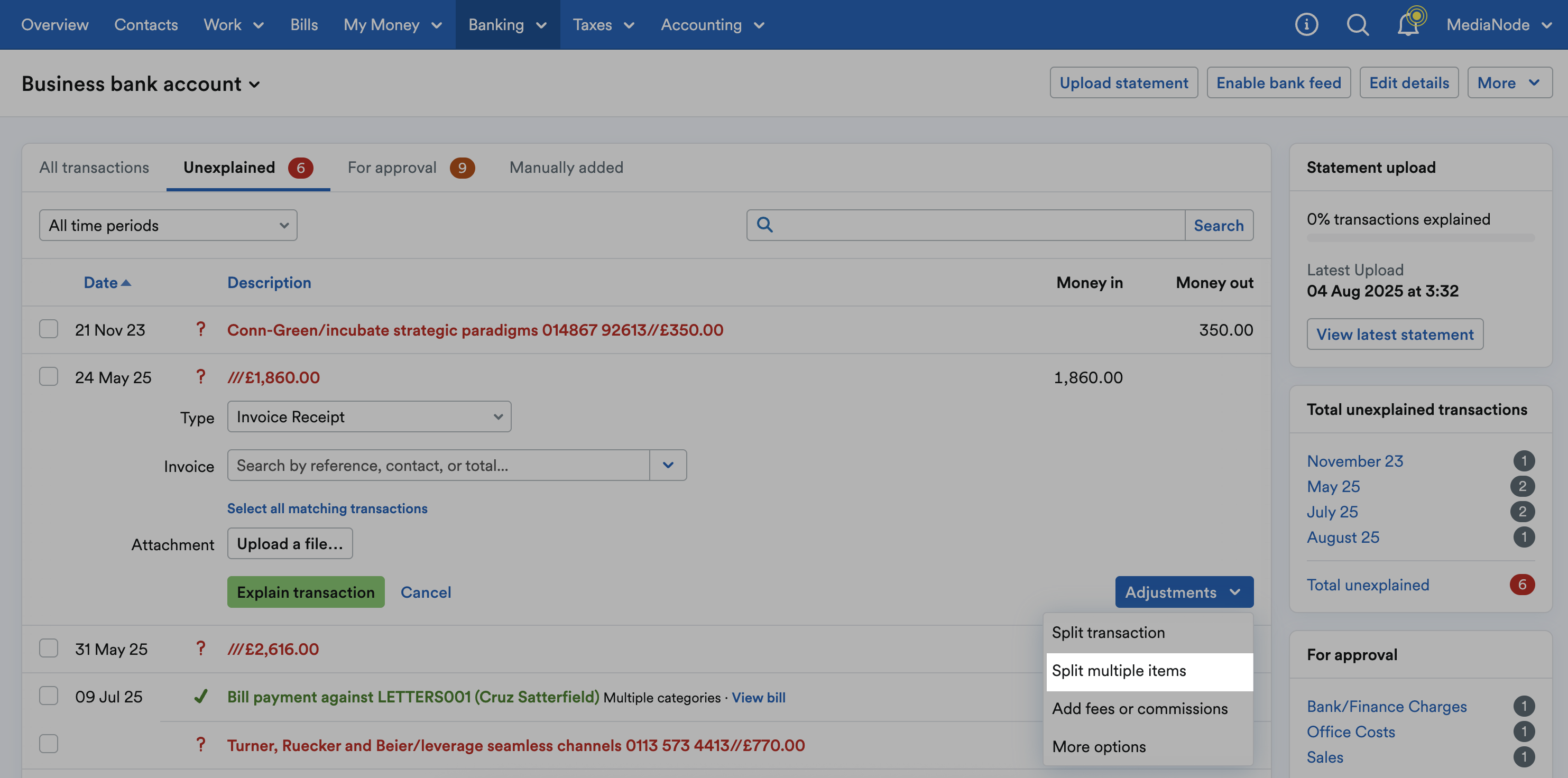Viewport: 1568px width, 778px height.
Task: Switch to the For approval tab
Action: pyautogui.click(x=411, y=168)
